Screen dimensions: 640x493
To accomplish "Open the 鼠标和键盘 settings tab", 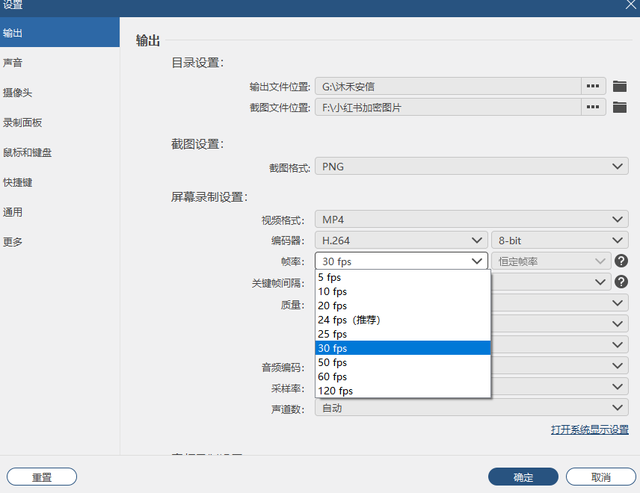I will pos(60,152).
